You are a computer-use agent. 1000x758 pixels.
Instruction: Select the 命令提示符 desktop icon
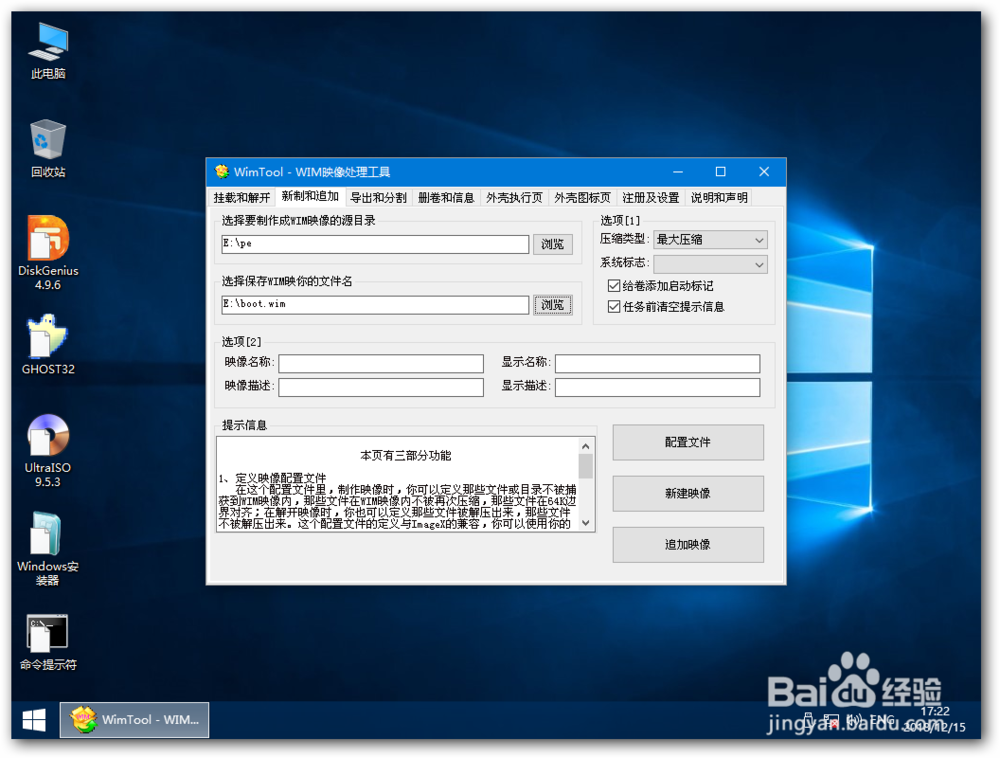48,642
